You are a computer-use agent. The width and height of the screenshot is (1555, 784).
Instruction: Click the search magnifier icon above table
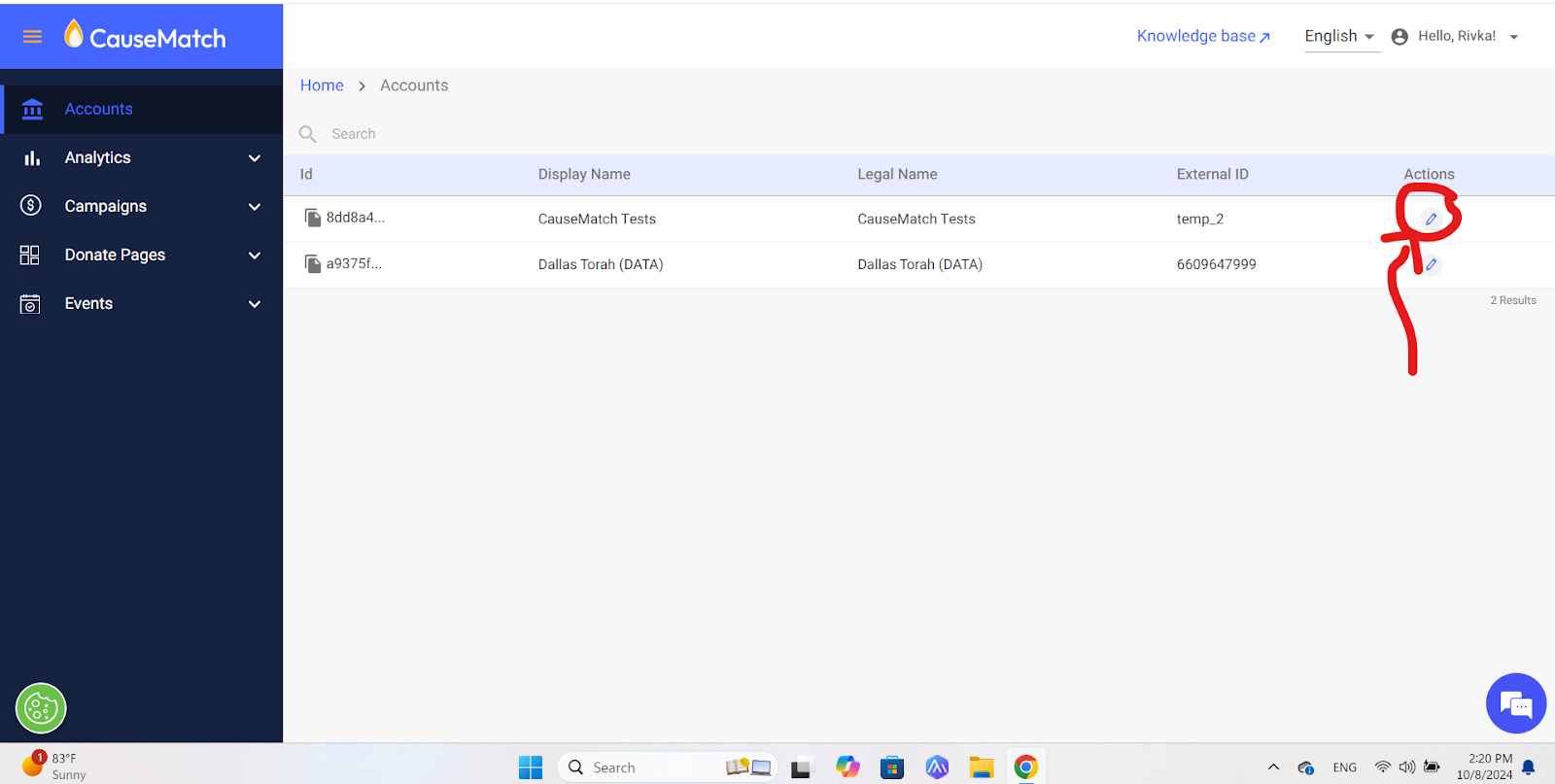[x=308, y=134]
